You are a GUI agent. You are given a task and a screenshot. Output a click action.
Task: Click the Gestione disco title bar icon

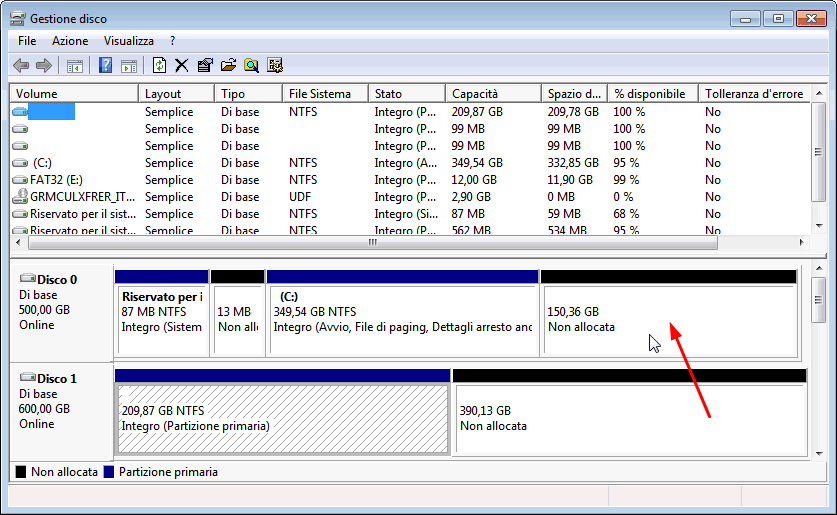(18, 19)
